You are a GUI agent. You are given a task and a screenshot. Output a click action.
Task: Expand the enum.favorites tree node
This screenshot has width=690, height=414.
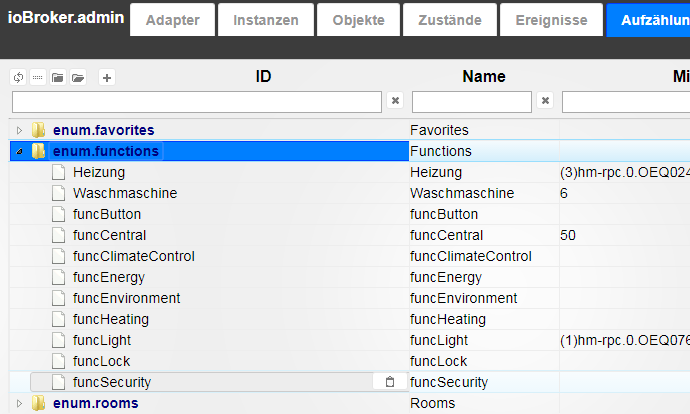point(19,130)
